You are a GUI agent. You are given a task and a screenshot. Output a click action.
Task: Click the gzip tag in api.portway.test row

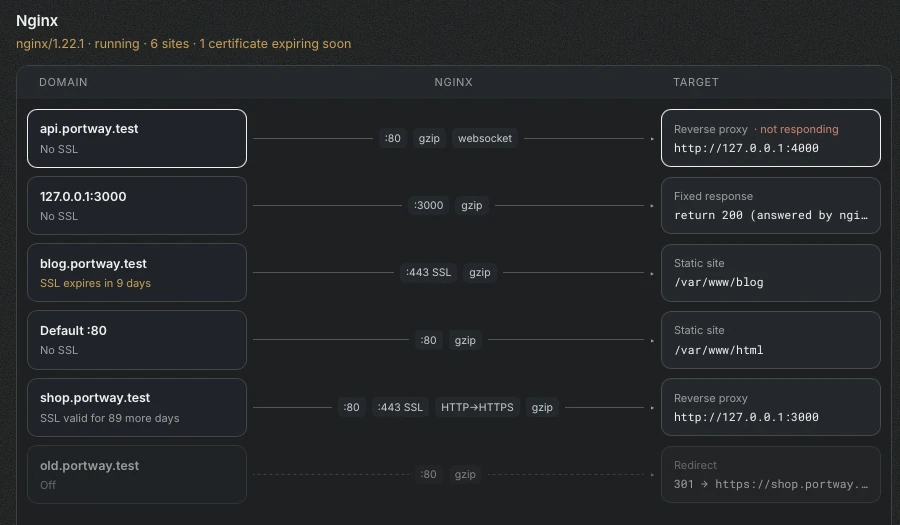[x=429, y=138]
